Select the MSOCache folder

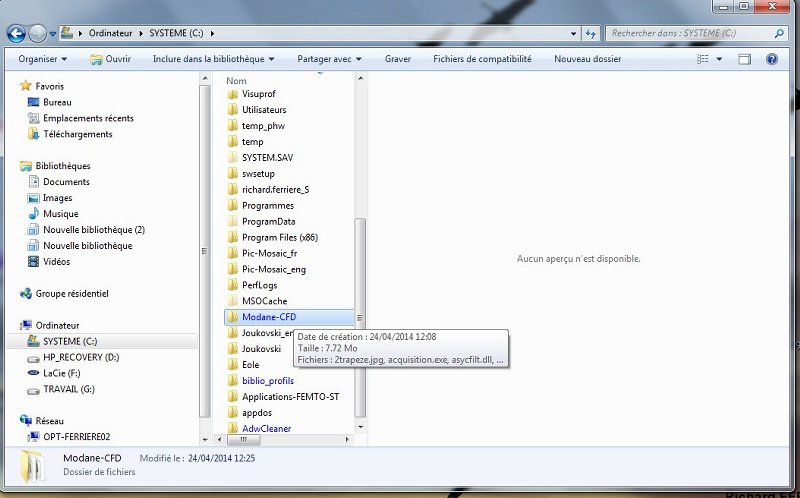264,301
